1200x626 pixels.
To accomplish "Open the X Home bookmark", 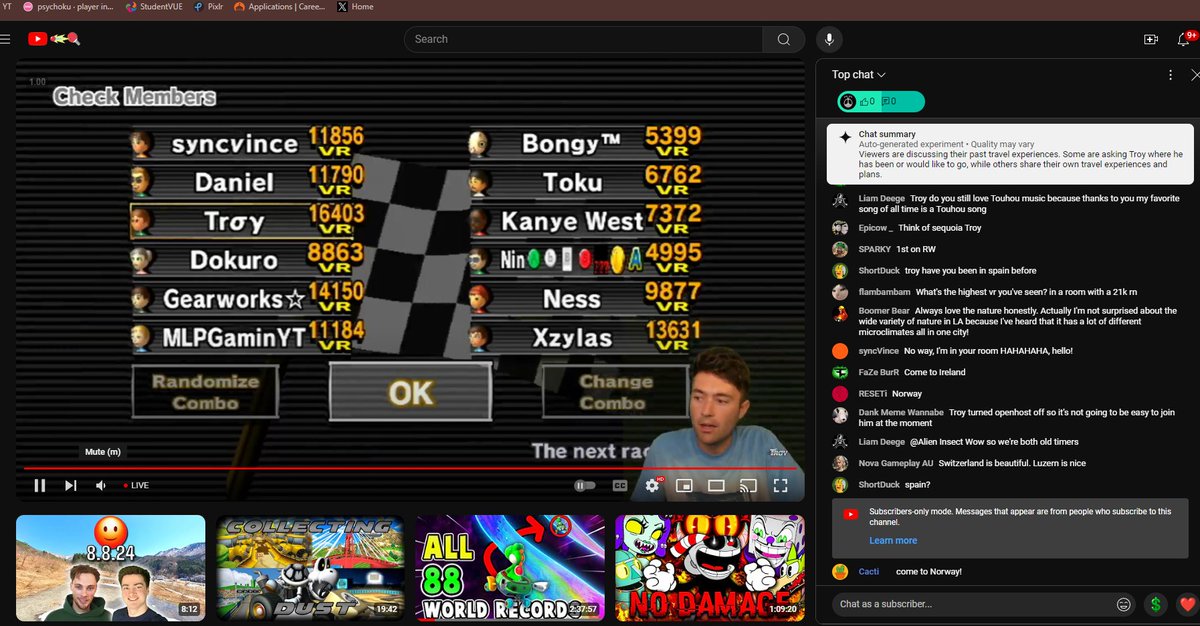I will coord(356,6).
